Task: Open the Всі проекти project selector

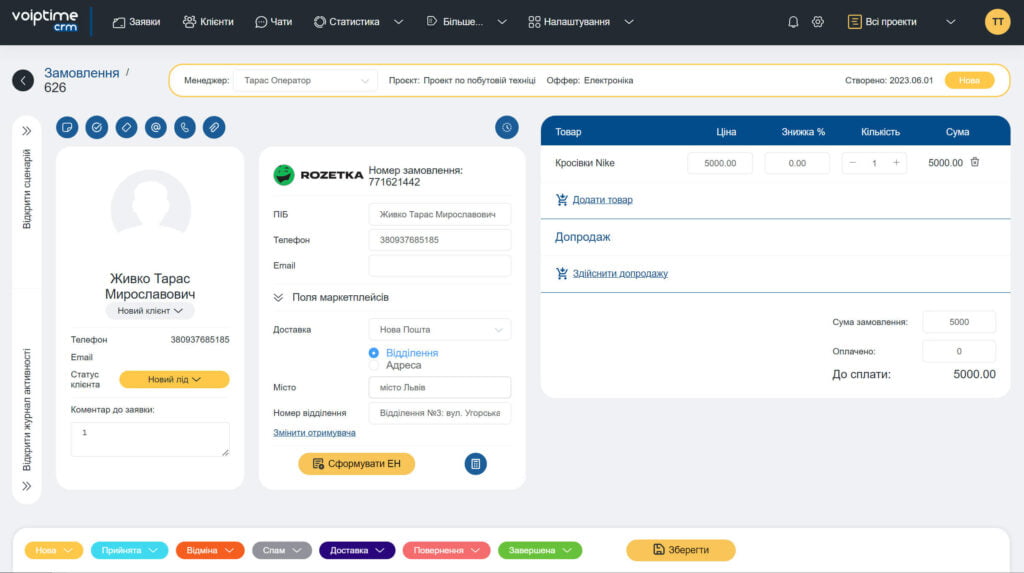Action: [x=901, y=22]
